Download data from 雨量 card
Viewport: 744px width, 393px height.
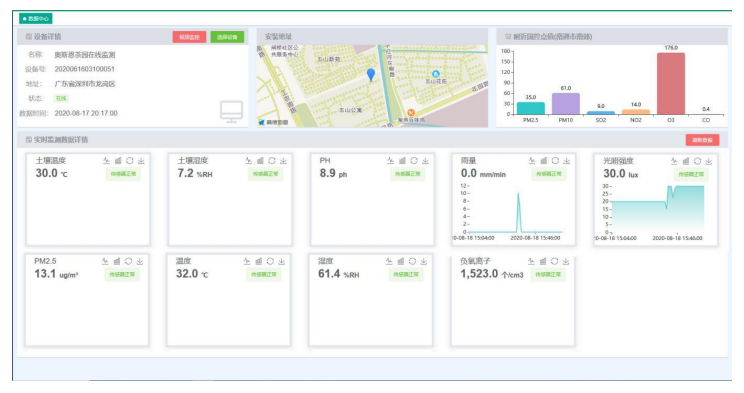567,161
